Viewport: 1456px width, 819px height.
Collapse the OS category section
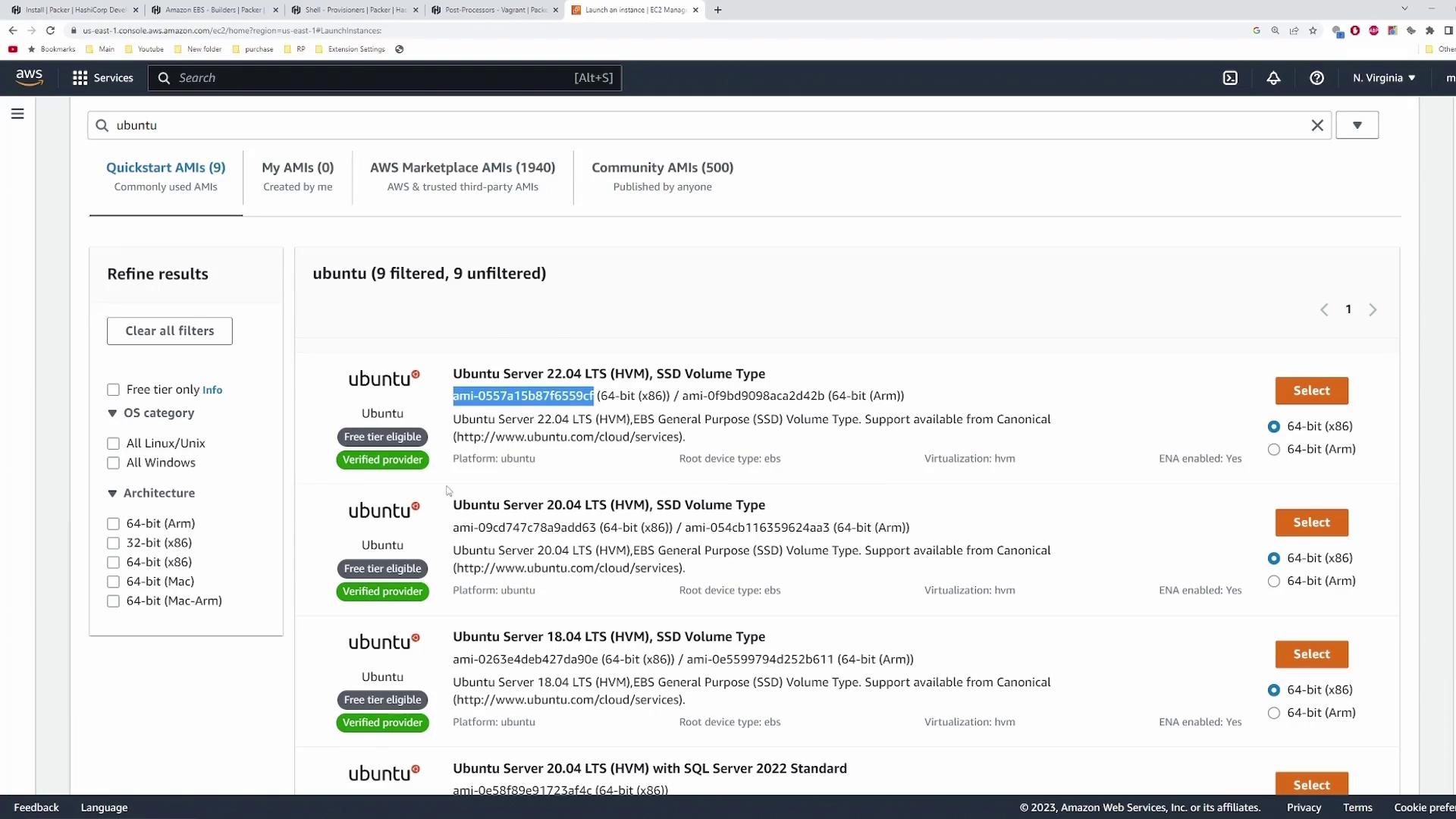(112, 413)
